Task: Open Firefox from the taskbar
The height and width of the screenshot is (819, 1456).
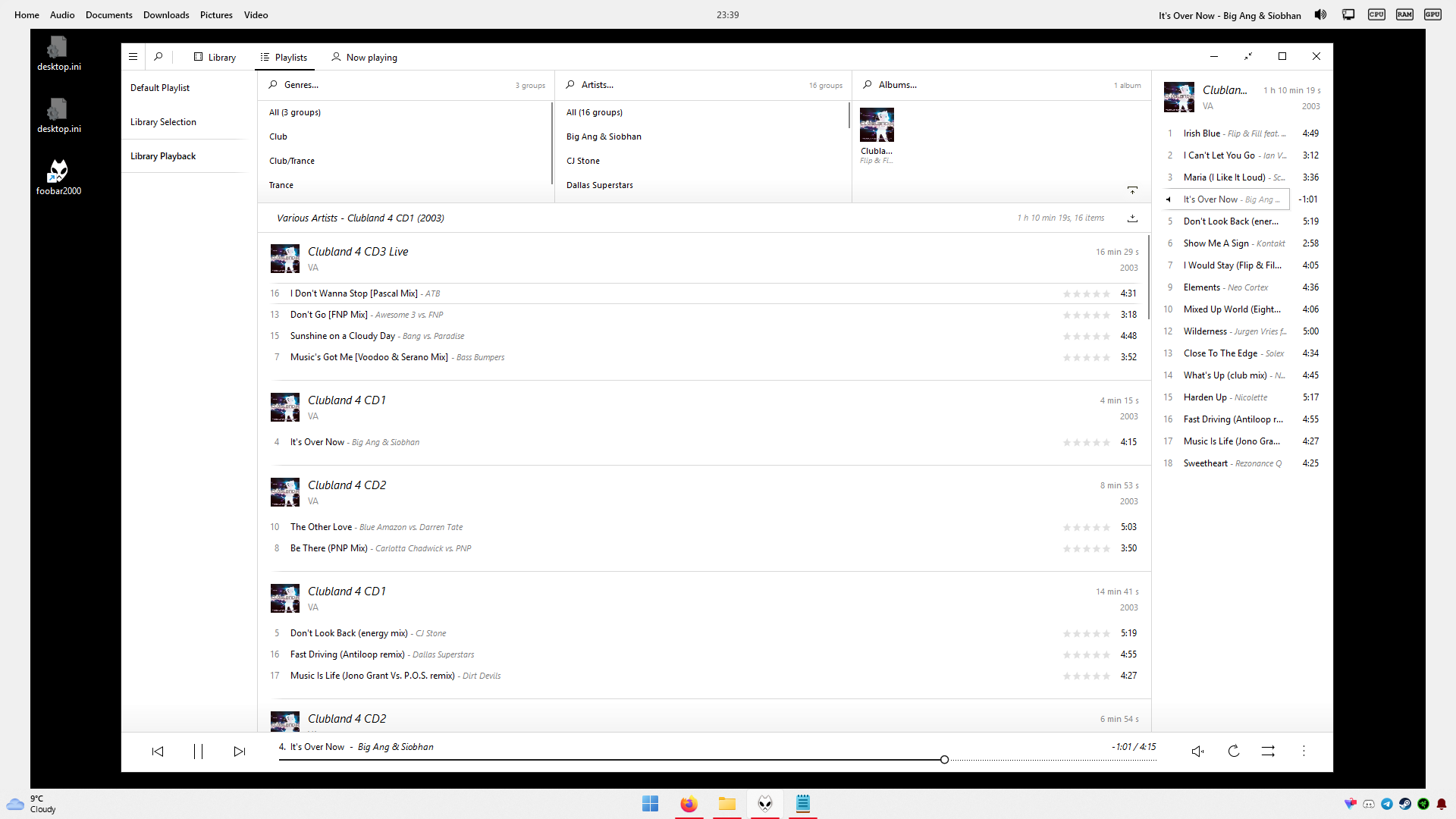Action: pos(689,804)
